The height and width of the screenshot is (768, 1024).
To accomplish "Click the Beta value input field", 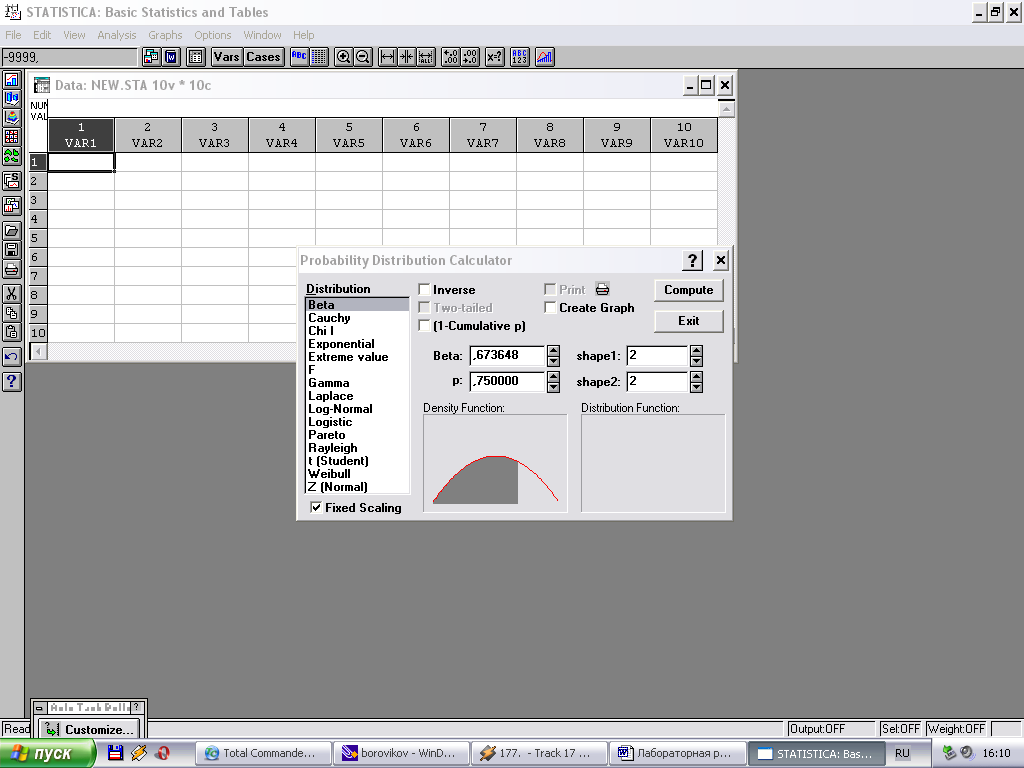I will 507,355.
